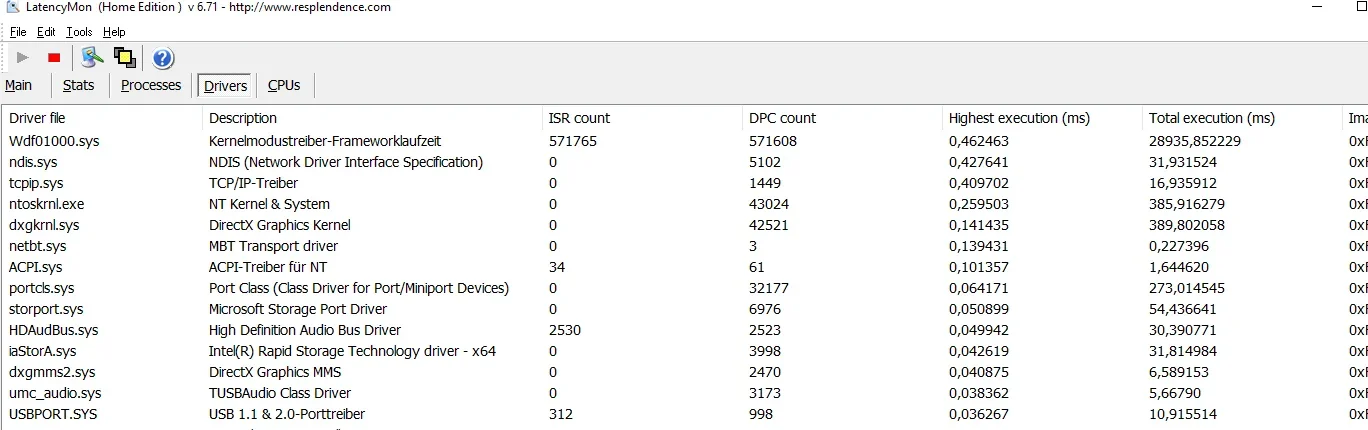The height and width of the screenshot is (430, 1368).
Task: Go to the CPUs tab
Action: pos(284,86)
